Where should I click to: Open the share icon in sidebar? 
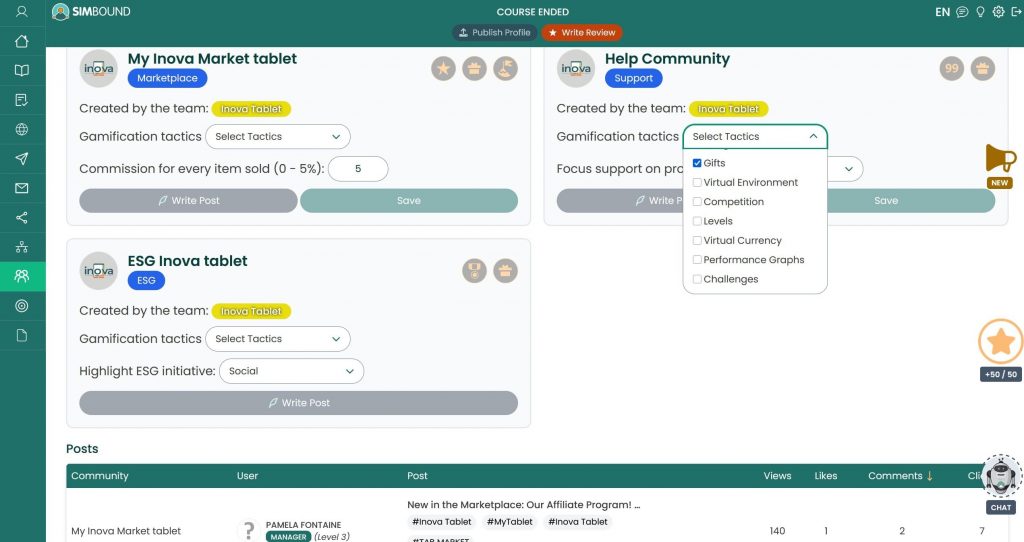[22, 217]
